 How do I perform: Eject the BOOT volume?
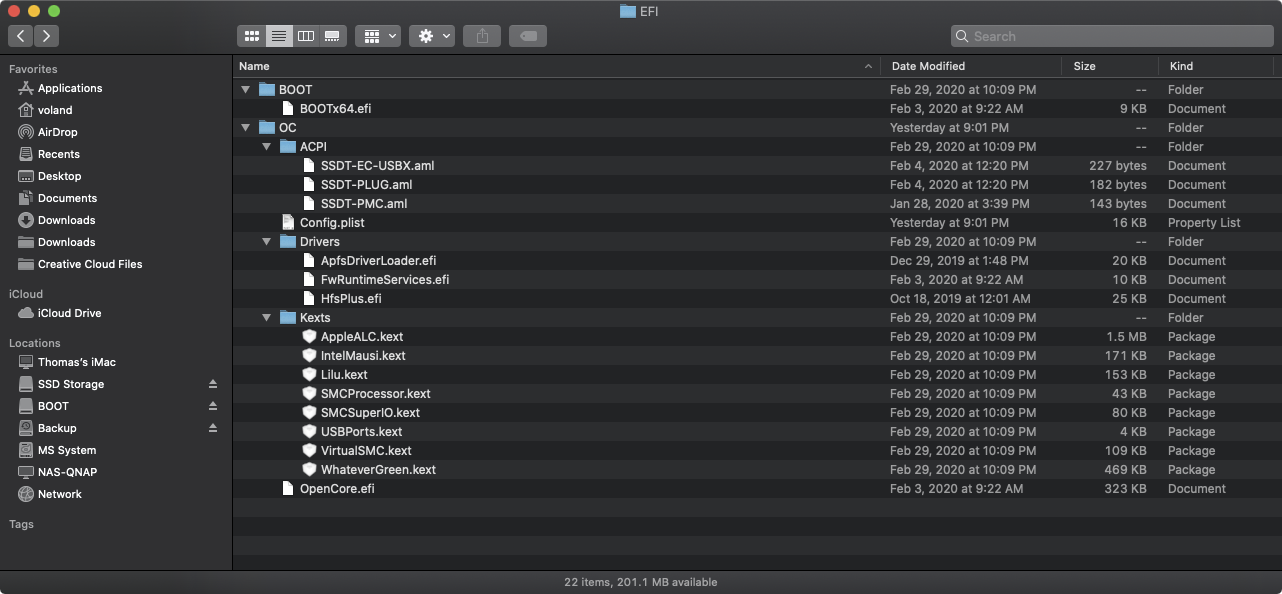point(212,406)
